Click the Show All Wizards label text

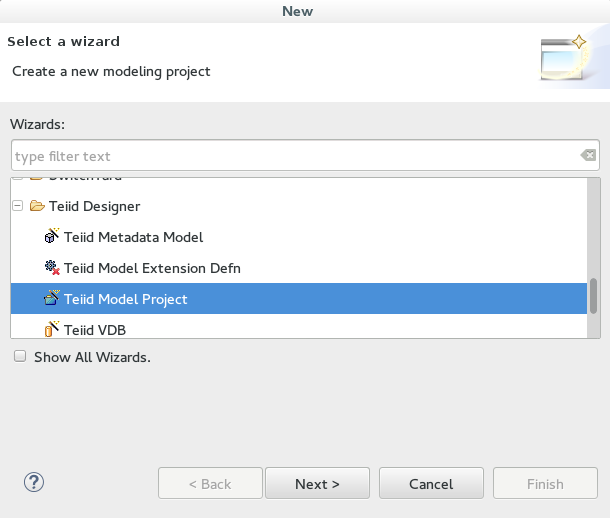(x=92, y=357)
